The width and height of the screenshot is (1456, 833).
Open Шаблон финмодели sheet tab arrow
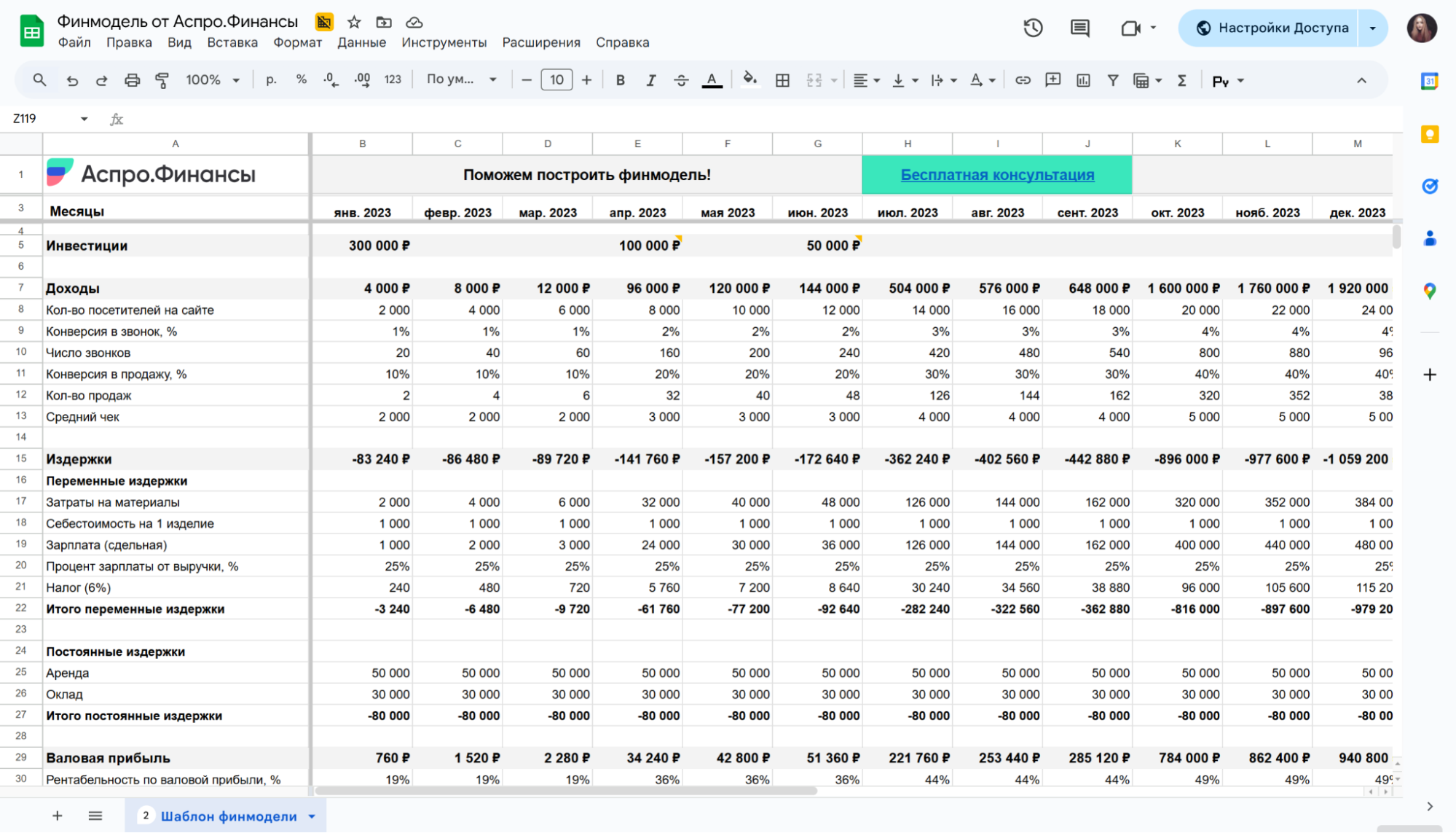point(312,816)
